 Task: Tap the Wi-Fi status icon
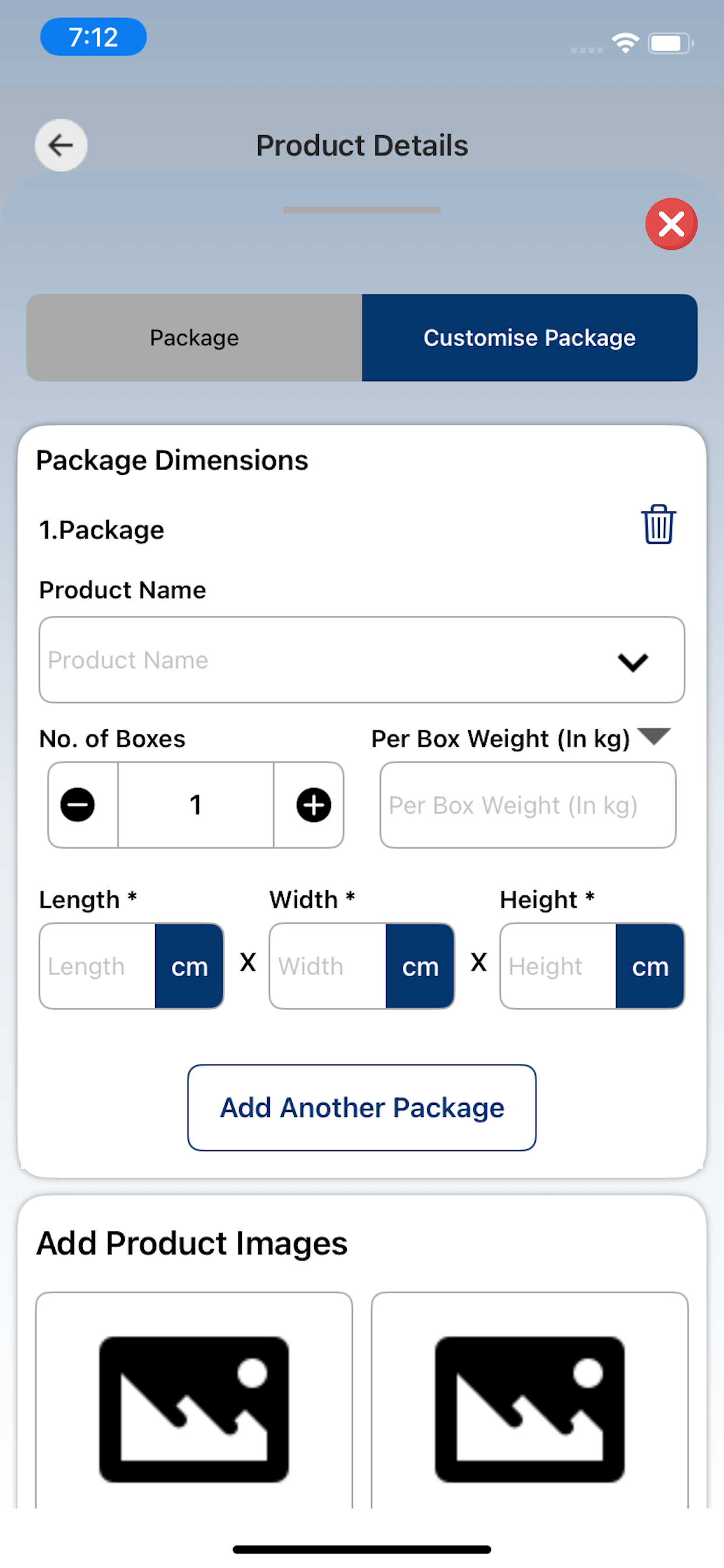click(x=625, y=43)
